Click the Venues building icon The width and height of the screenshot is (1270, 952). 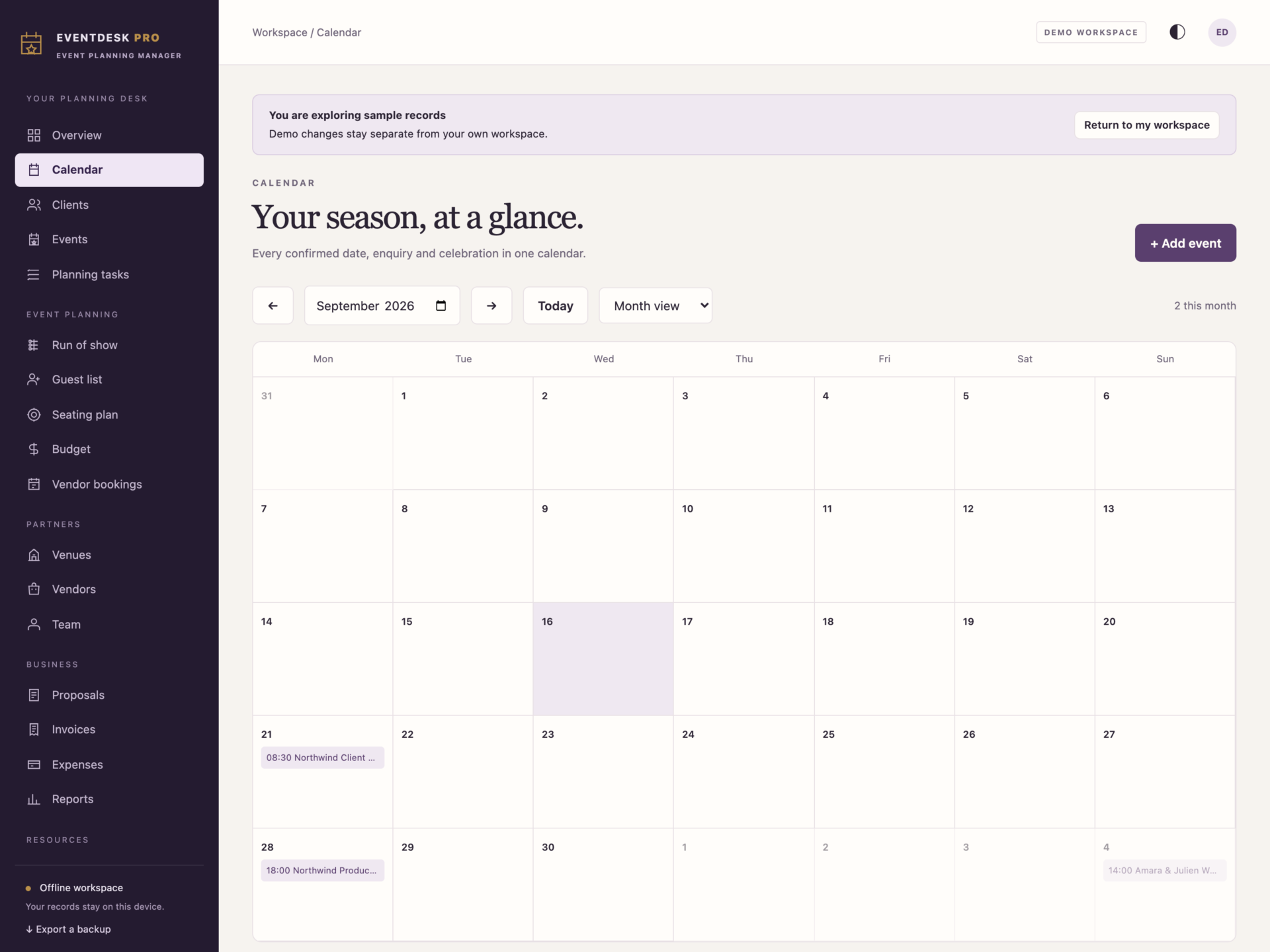(x=34, y=555)
